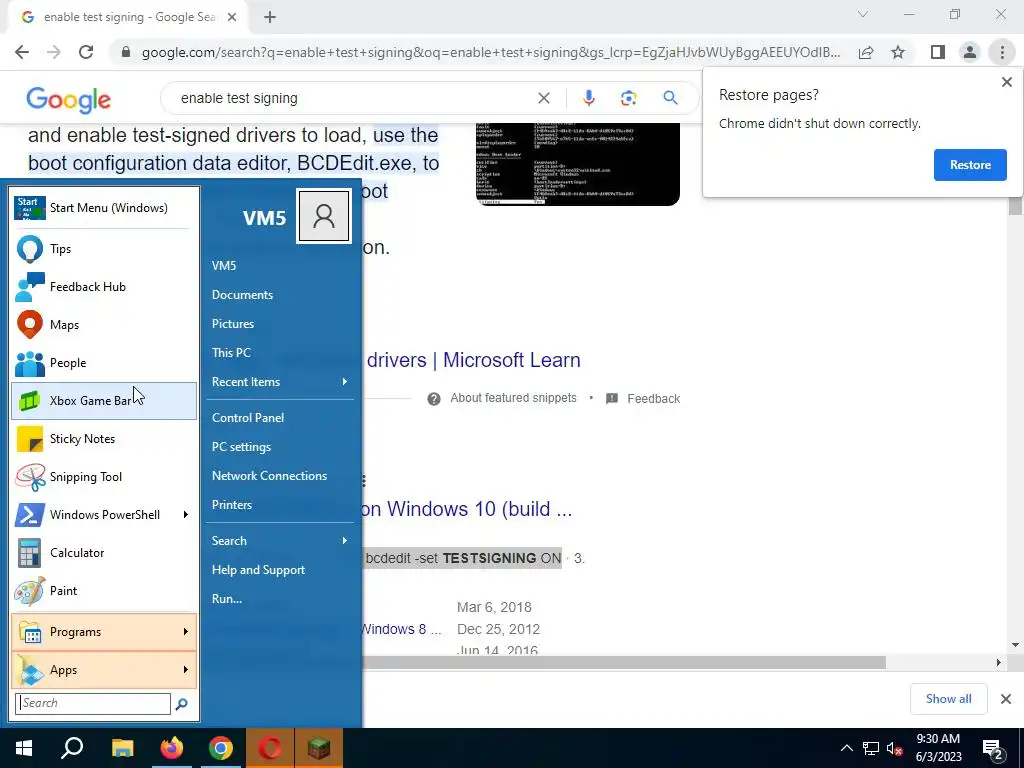Open Chrome side panel icon
Image resolution: width=1024 pixels, height=768 pixels.
pos(938,52)
